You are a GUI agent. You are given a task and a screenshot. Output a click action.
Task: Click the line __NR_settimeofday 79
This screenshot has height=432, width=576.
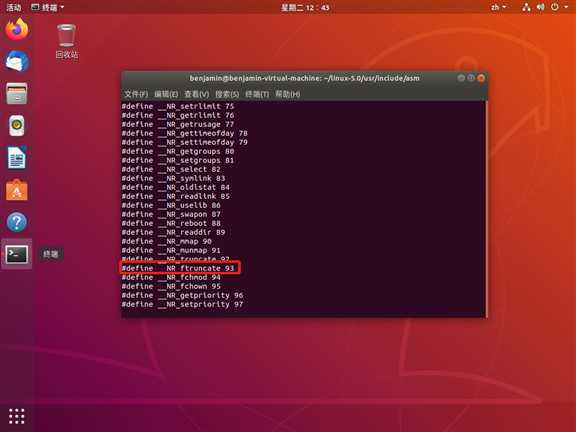click(185, 142)
